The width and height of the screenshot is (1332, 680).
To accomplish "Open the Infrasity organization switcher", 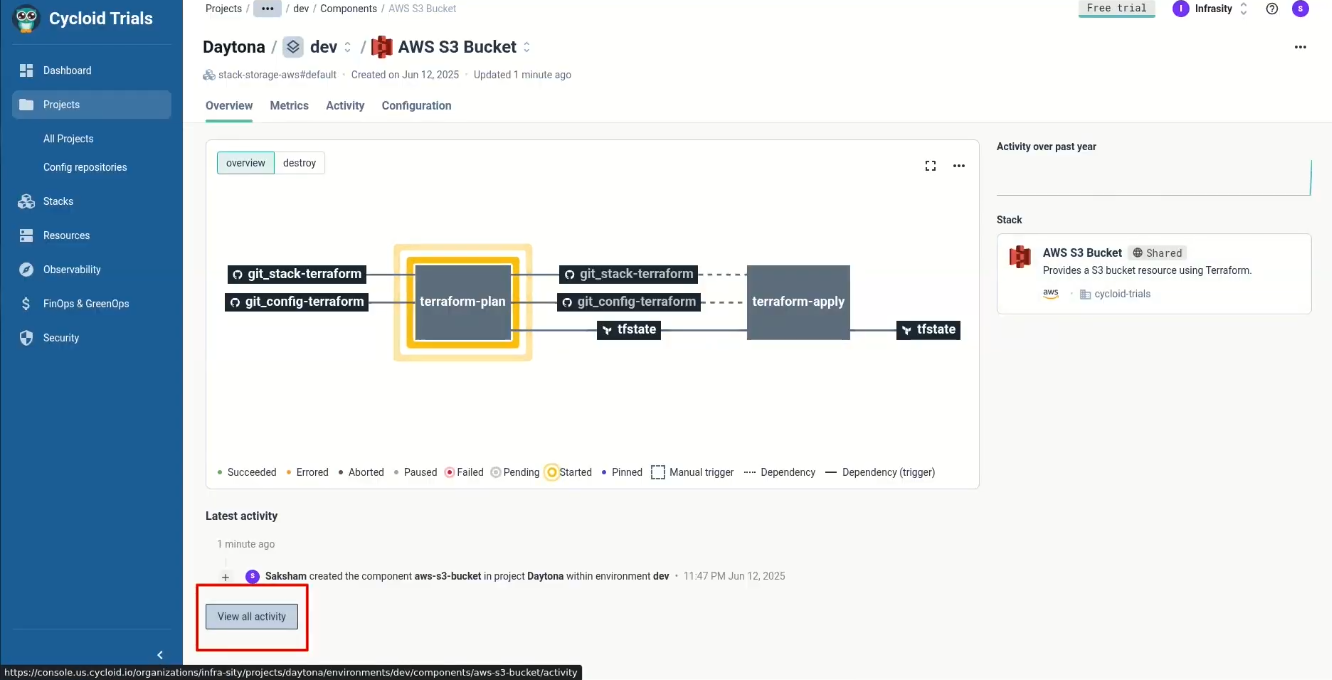I will [x=1211, y=9].
